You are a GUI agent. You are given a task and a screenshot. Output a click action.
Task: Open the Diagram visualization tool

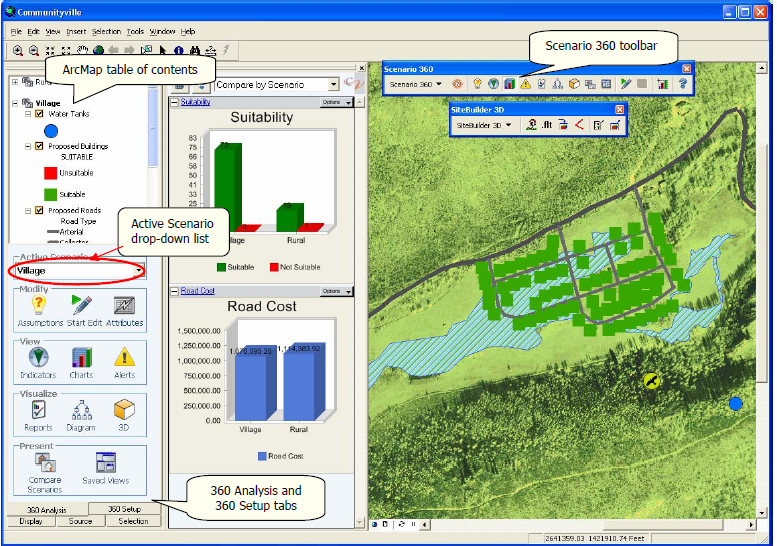[x=81, y=410]
